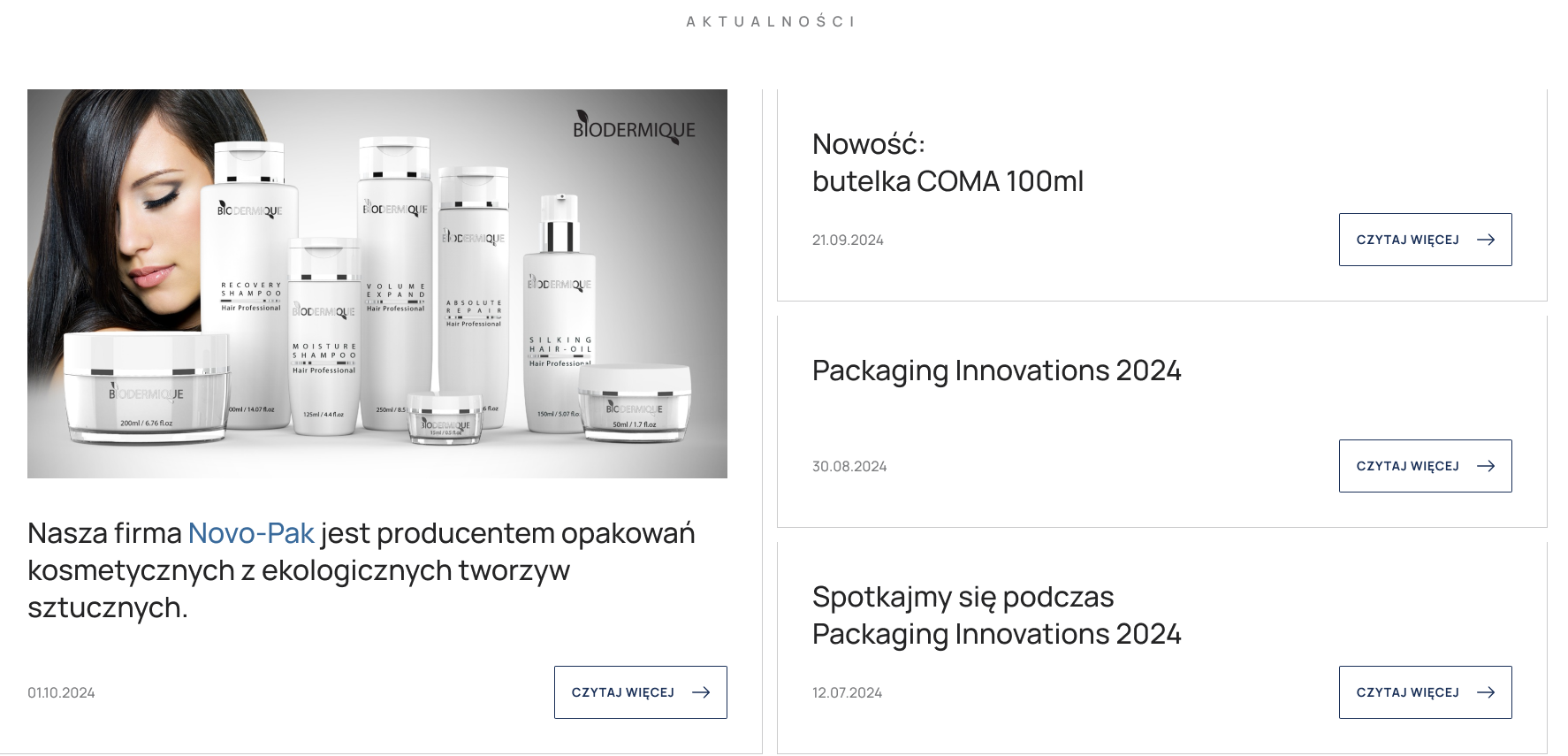The width and height of the screenshot is (1568, 756).
Task: Select the date 21.09.2024
Action: click(848, 240)
